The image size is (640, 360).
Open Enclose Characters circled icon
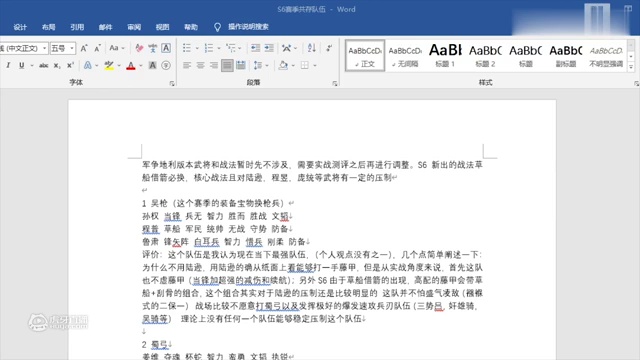pyautogui.click(x=166, y=65)
